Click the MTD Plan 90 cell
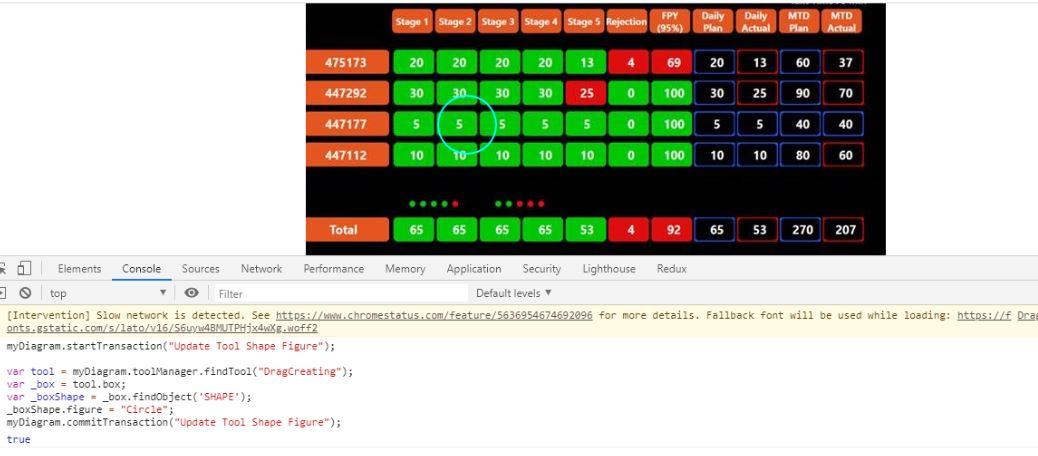Viewport: 1038px width, 456px height. coord(801,93)
